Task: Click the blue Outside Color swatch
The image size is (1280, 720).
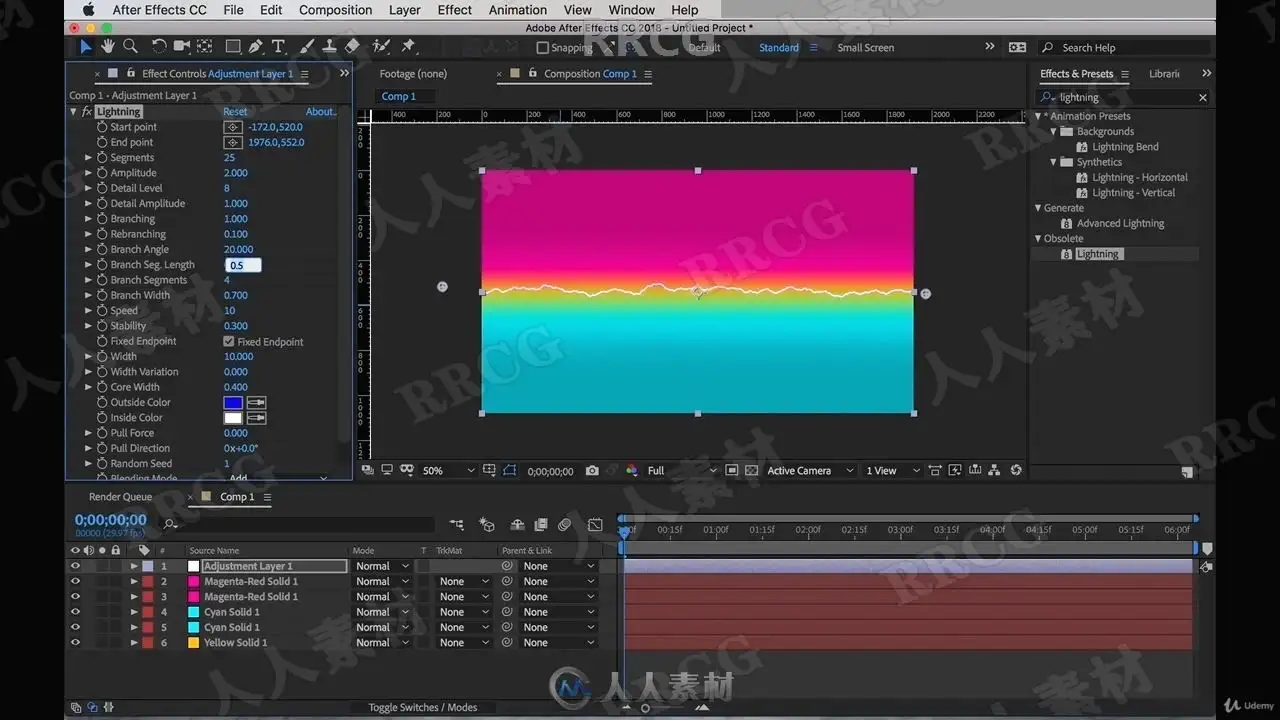Action: pos(233,402)
